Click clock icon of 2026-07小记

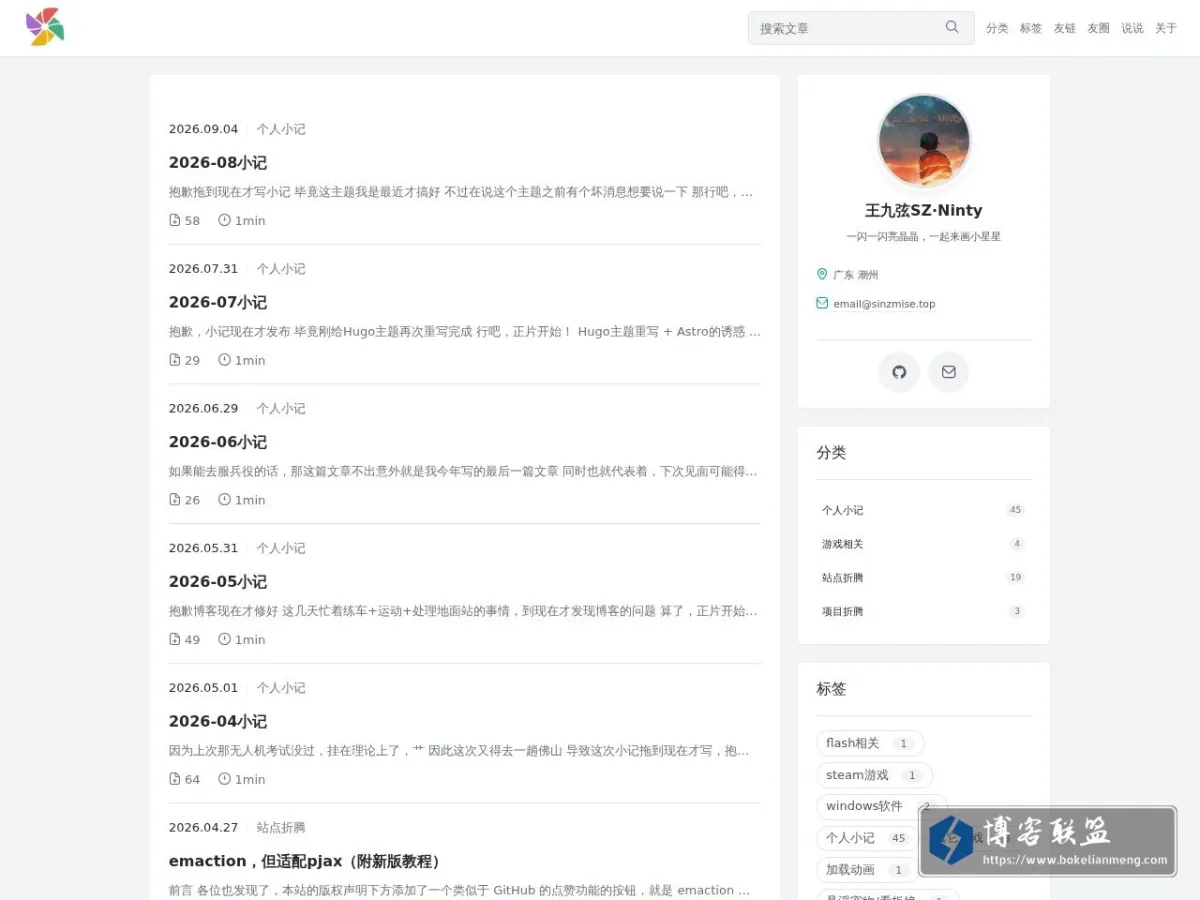225,360
